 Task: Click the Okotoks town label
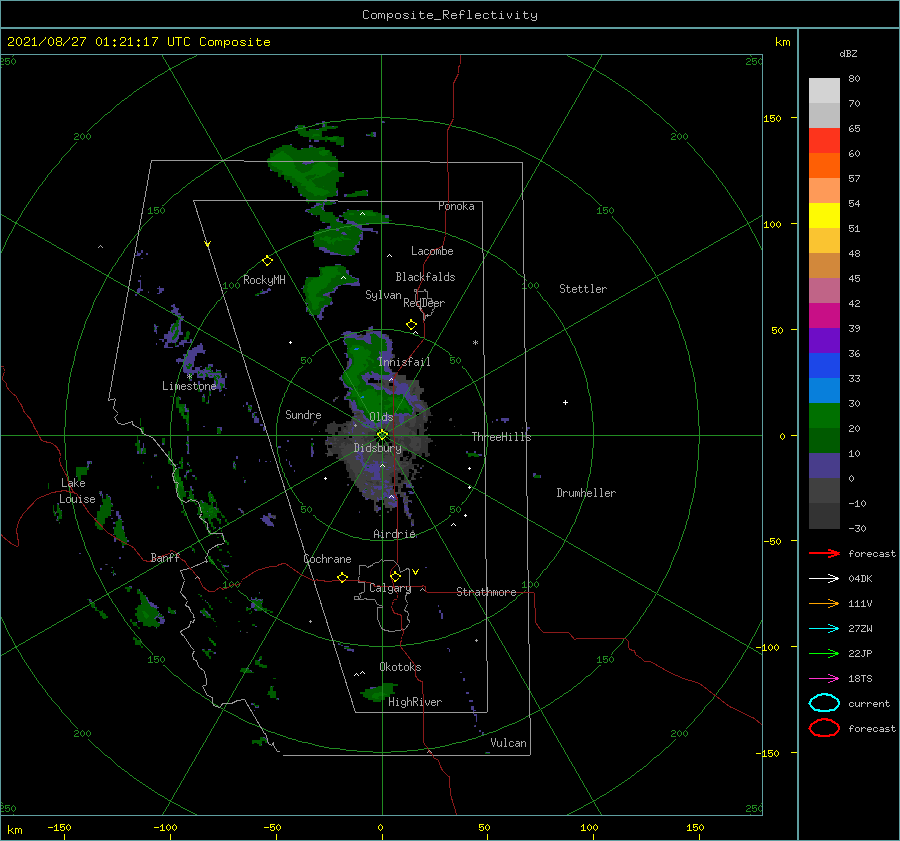click(400, 667)
